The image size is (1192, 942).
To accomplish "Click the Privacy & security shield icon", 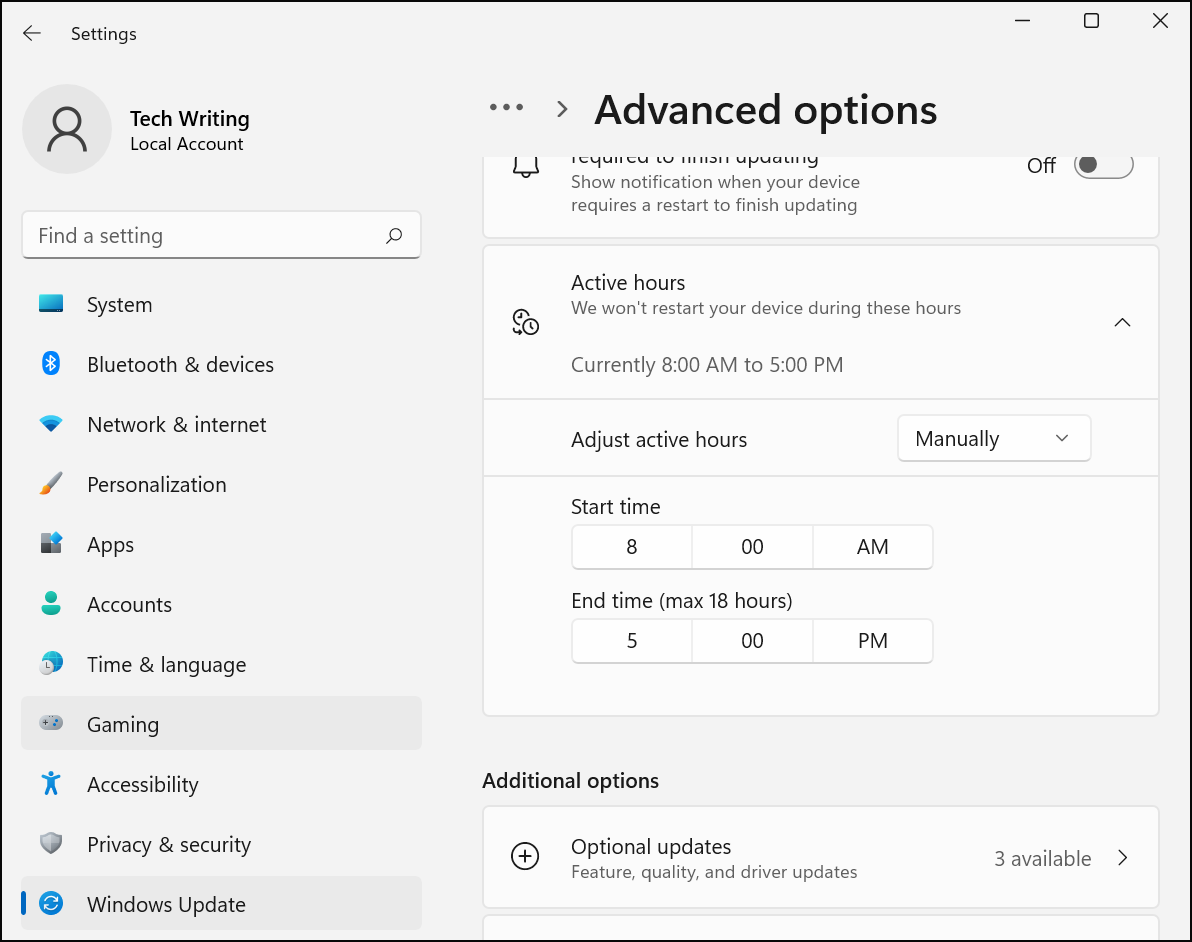I will pos(51,844).
